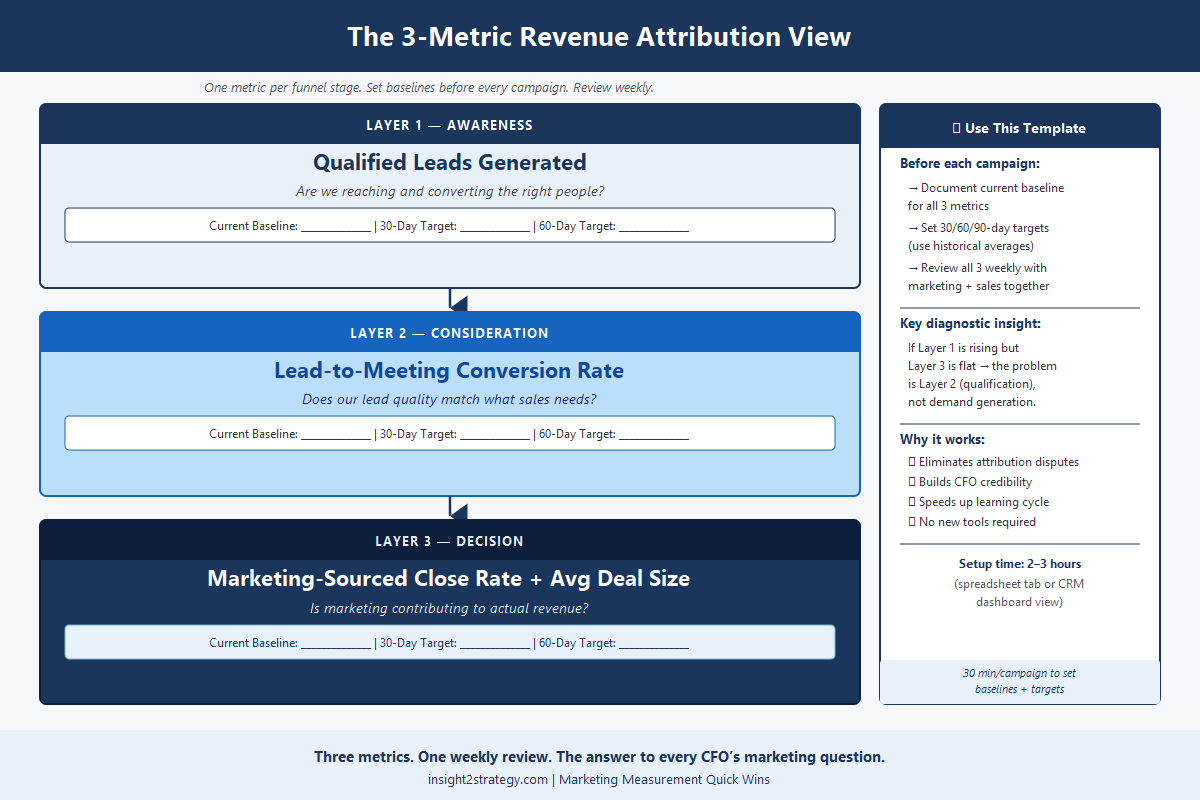The height and width of the screenshot is (800, 1200).
Task: Click the "Why it works:" heading
Action: point(942,439)
